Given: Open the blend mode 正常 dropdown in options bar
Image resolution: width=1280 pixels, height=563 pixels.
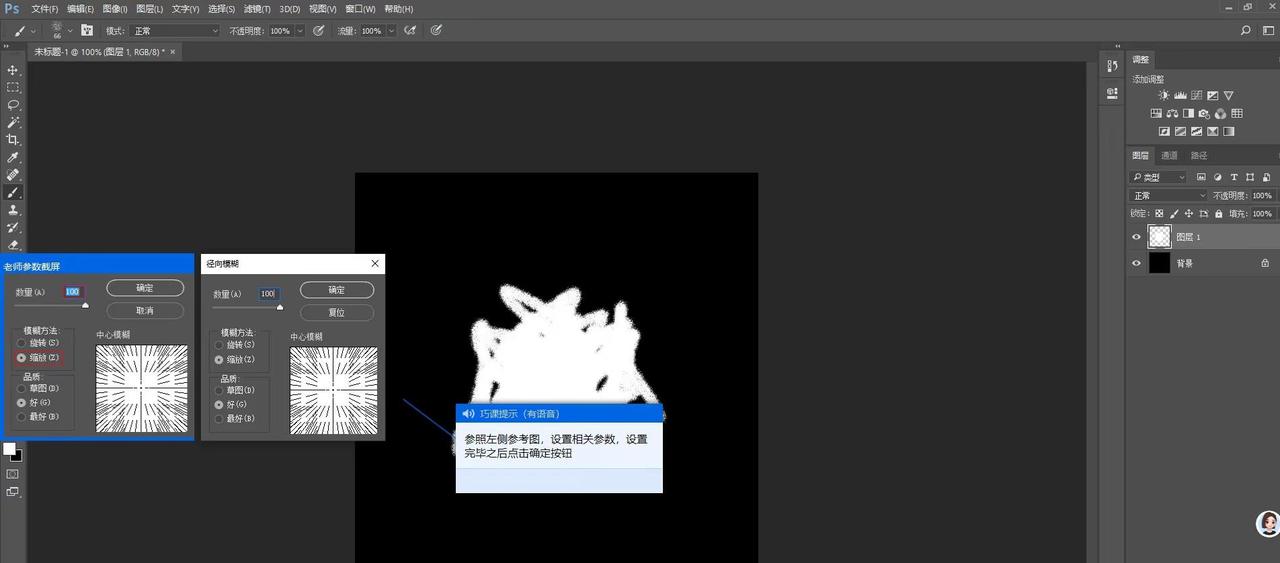Looking at the screenshot, I should pos(175,31).
